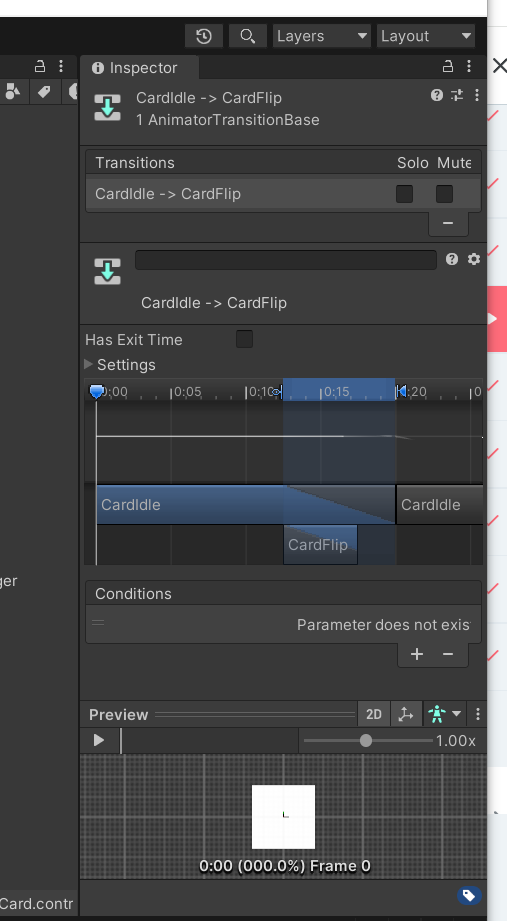Add a new condition with the plus button
The image size is (507, 921).
click(x=417, y=654)
